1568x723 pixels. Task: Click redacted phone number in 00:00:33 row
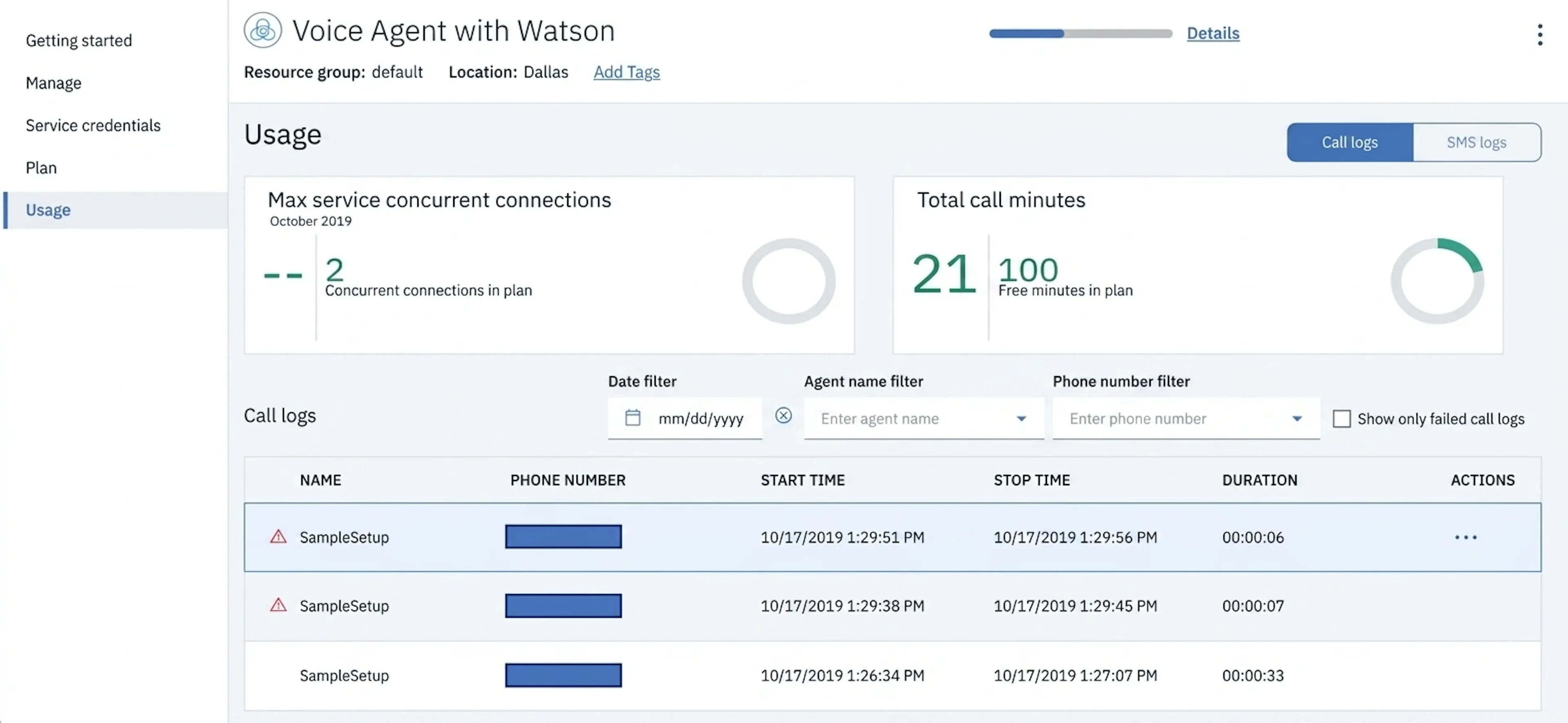(563, 675)
